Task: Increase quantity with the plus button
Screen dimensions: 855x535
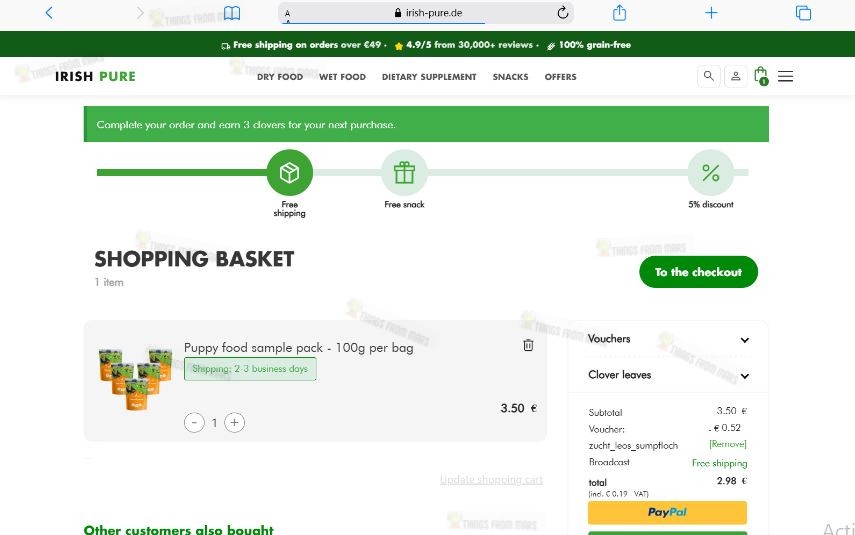Action: [x=234, y=422]
